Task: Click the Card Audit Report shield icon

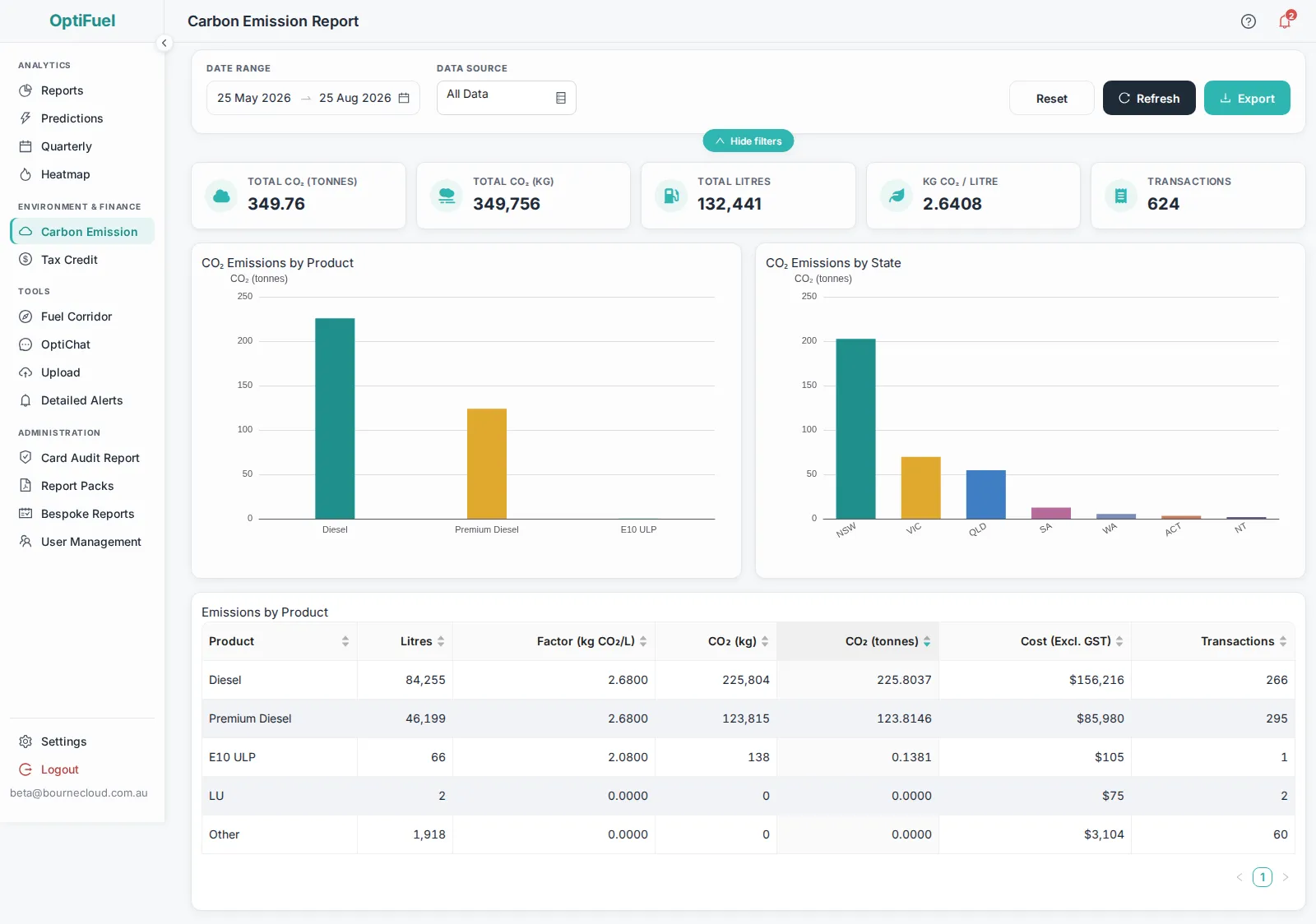Action: 25,458
